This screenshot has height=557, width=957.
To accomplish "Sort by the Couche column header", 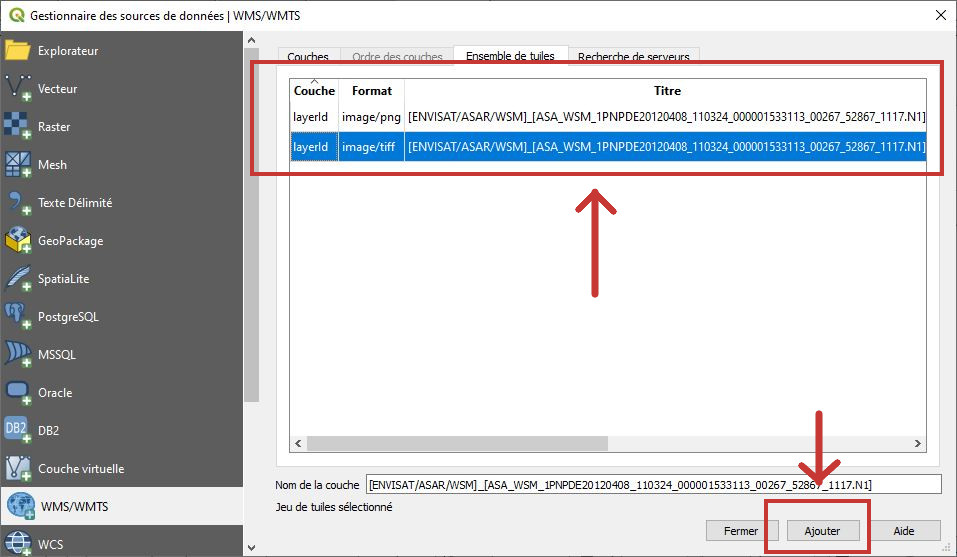I will (x=314, y=91).
